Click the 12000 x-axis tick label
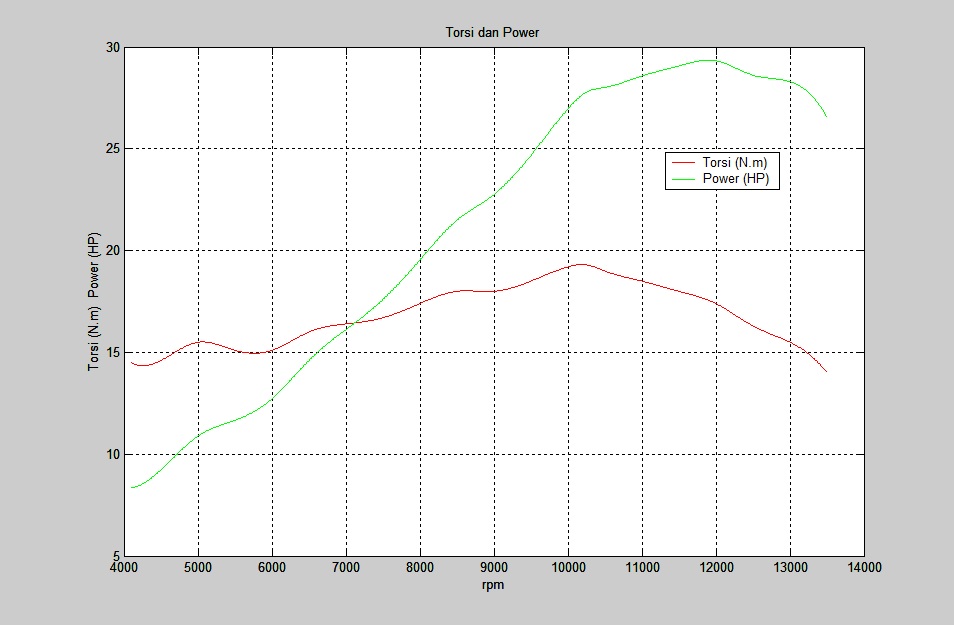 (716, 568)
